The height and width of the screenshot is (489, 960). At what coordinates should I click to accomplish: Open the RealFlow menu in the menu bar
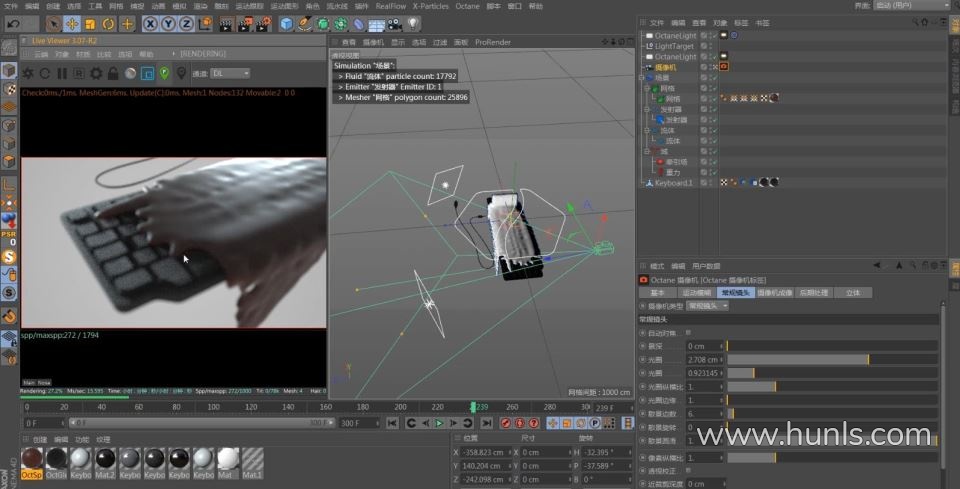390,6
